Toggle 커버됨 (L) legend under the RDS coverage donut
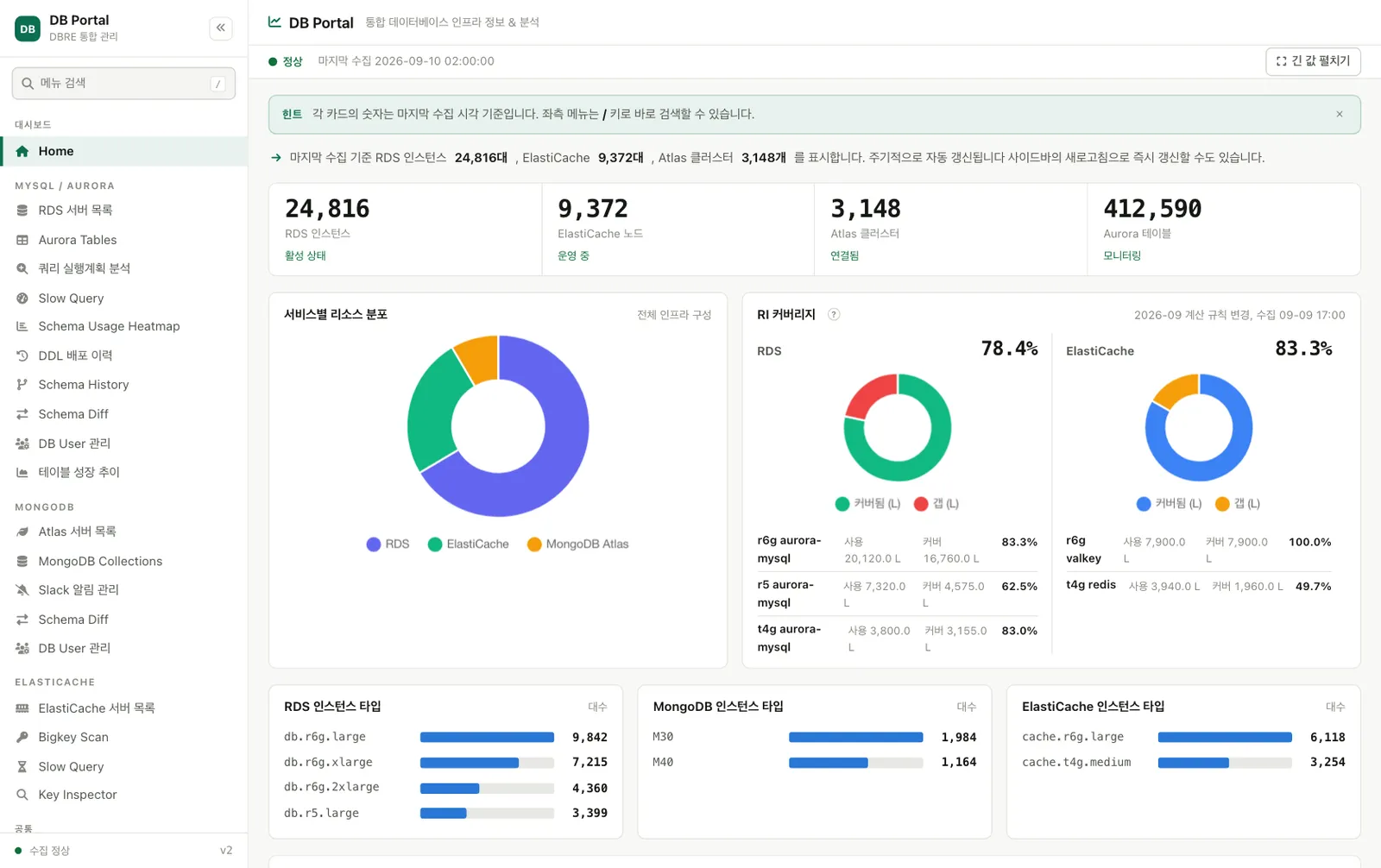The width and height of the screenshot is (1381, 868). [x=867, y=503]
